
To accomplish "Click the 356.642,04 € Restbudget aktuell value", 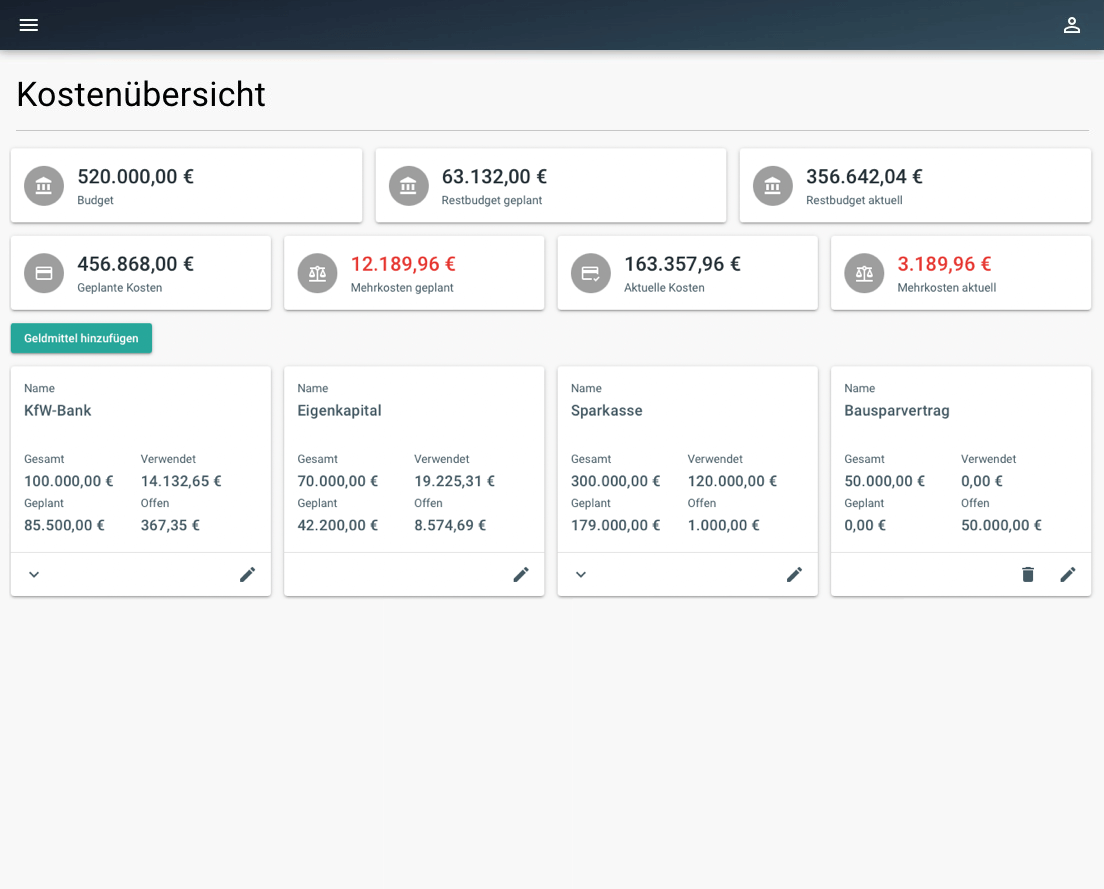I will pos(864,176).
